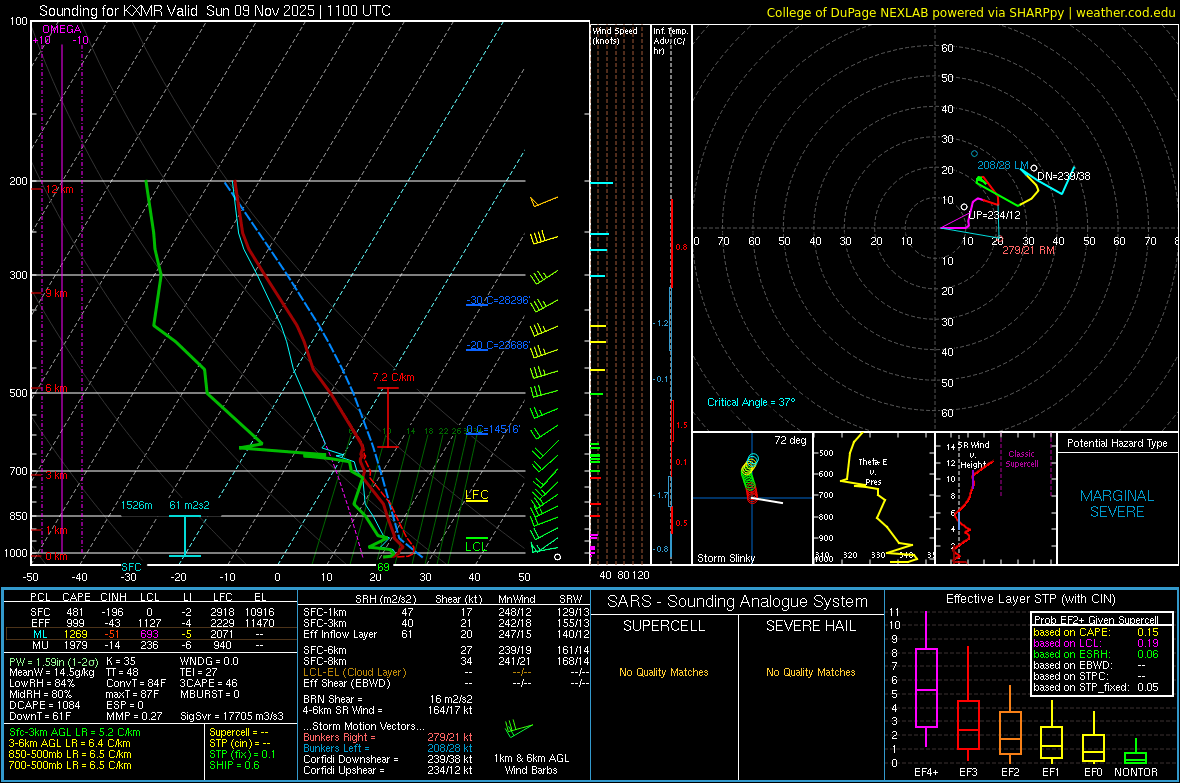Click the EF4+ box plot axis label
Screen dimensions: 1180x783
926,772
